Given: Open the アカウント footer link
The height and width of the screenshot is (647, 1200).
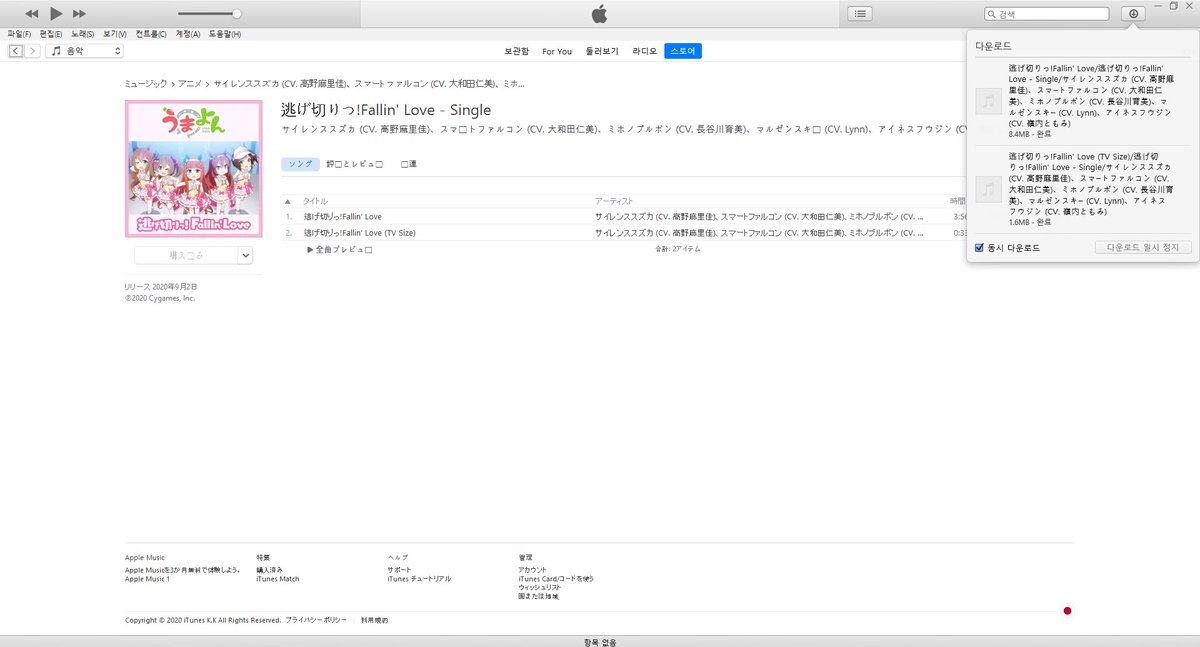Looking at the screenshot, I should click(533, 570).
